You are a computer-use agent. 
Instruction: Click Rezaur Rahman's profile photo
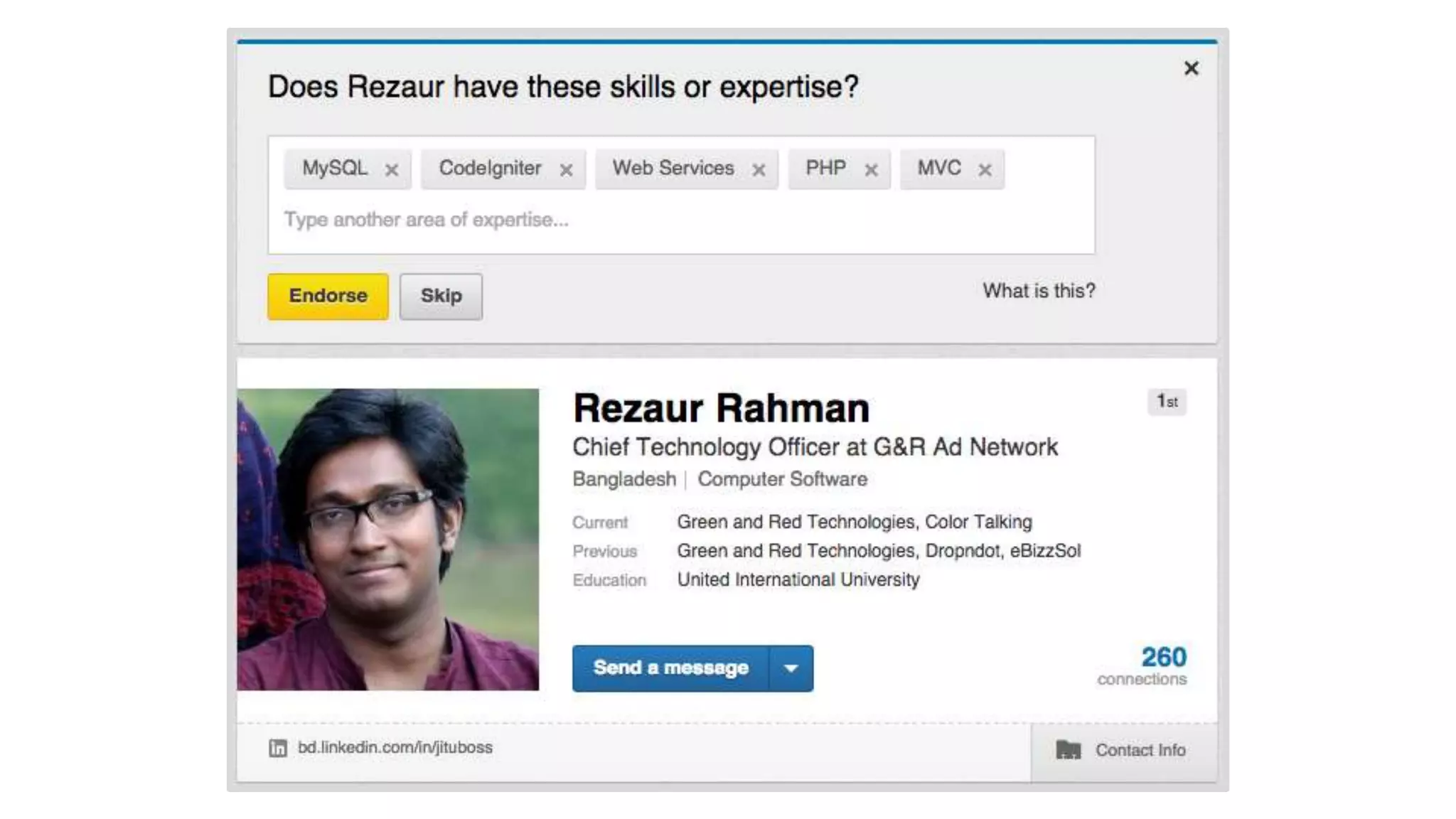coord(388,539)
